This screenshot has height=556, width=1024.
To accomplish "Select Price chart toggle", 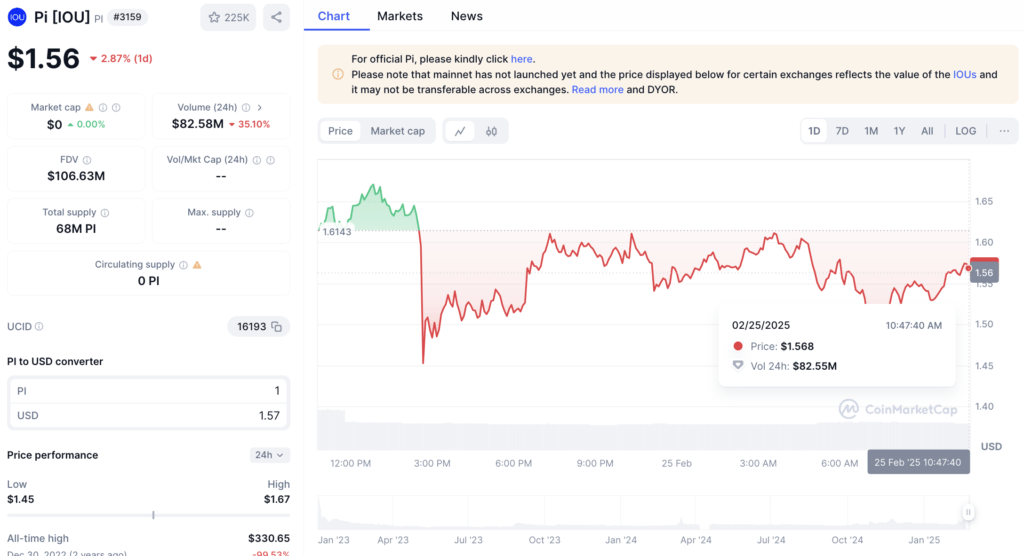I will click(x=340, y=131).
